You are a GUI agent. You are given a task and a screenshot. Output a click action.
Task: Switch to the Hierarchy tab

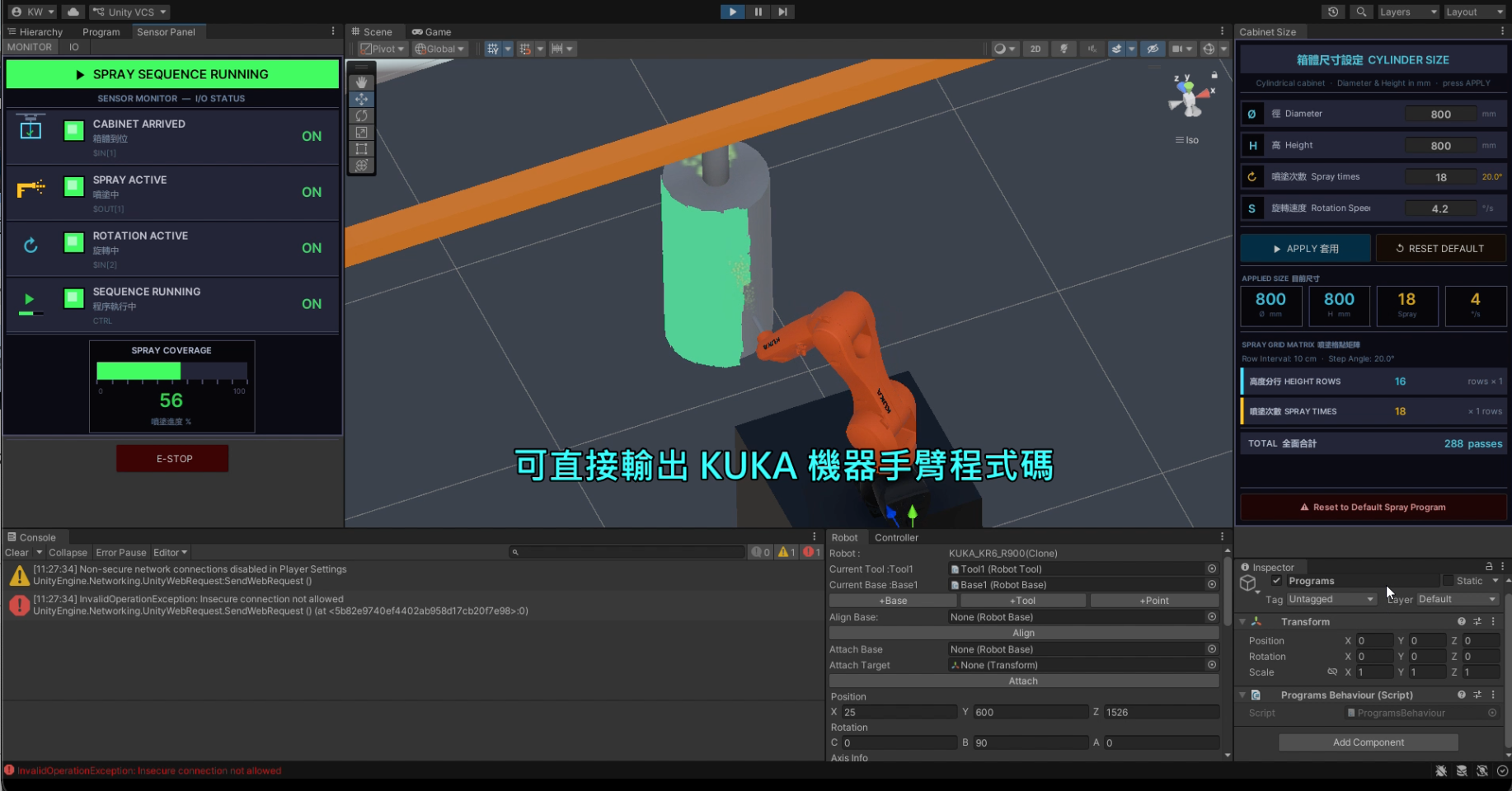(35, 32)
